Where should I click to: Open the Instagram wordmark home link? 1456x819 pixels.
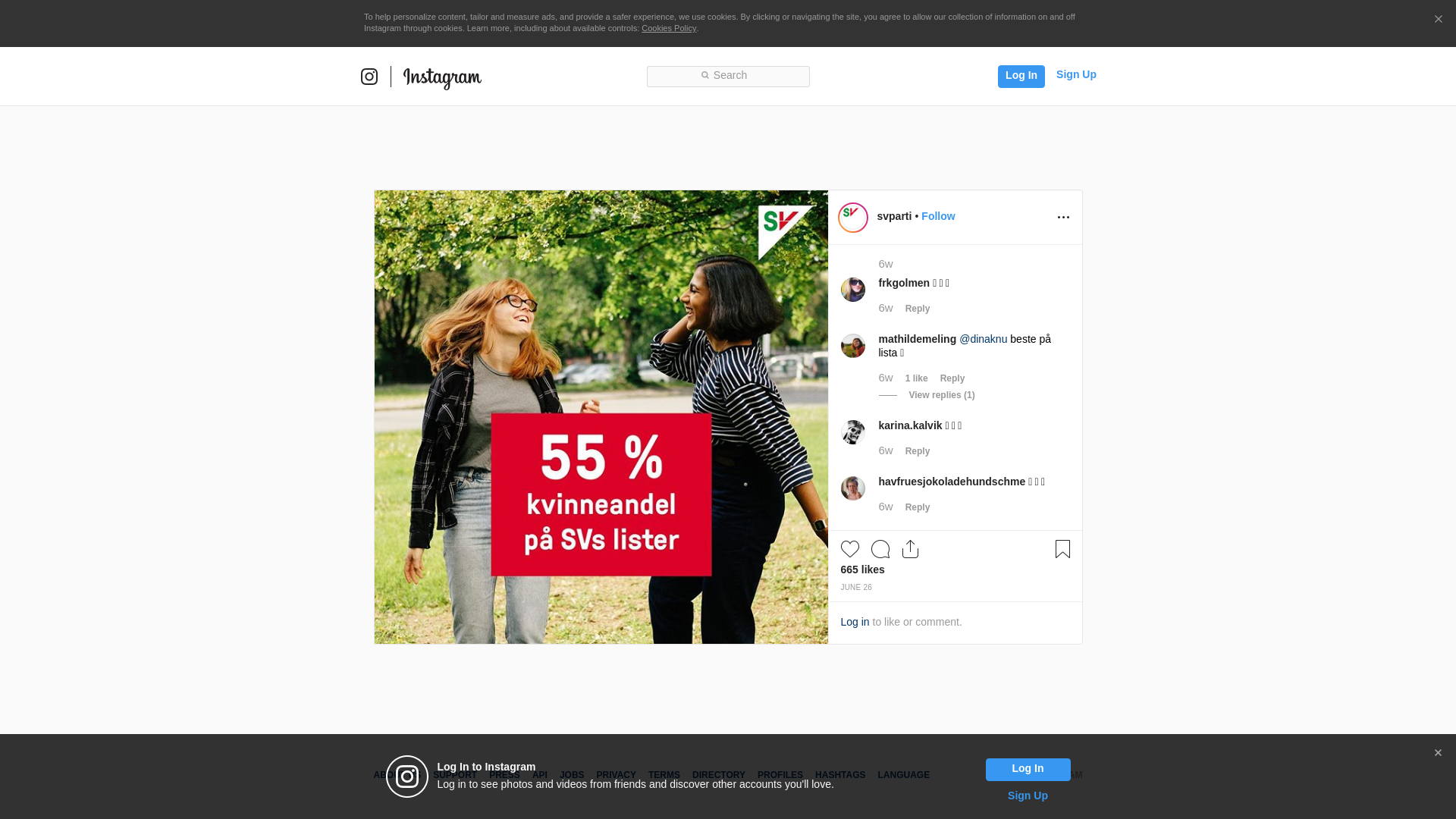[442, 77]
